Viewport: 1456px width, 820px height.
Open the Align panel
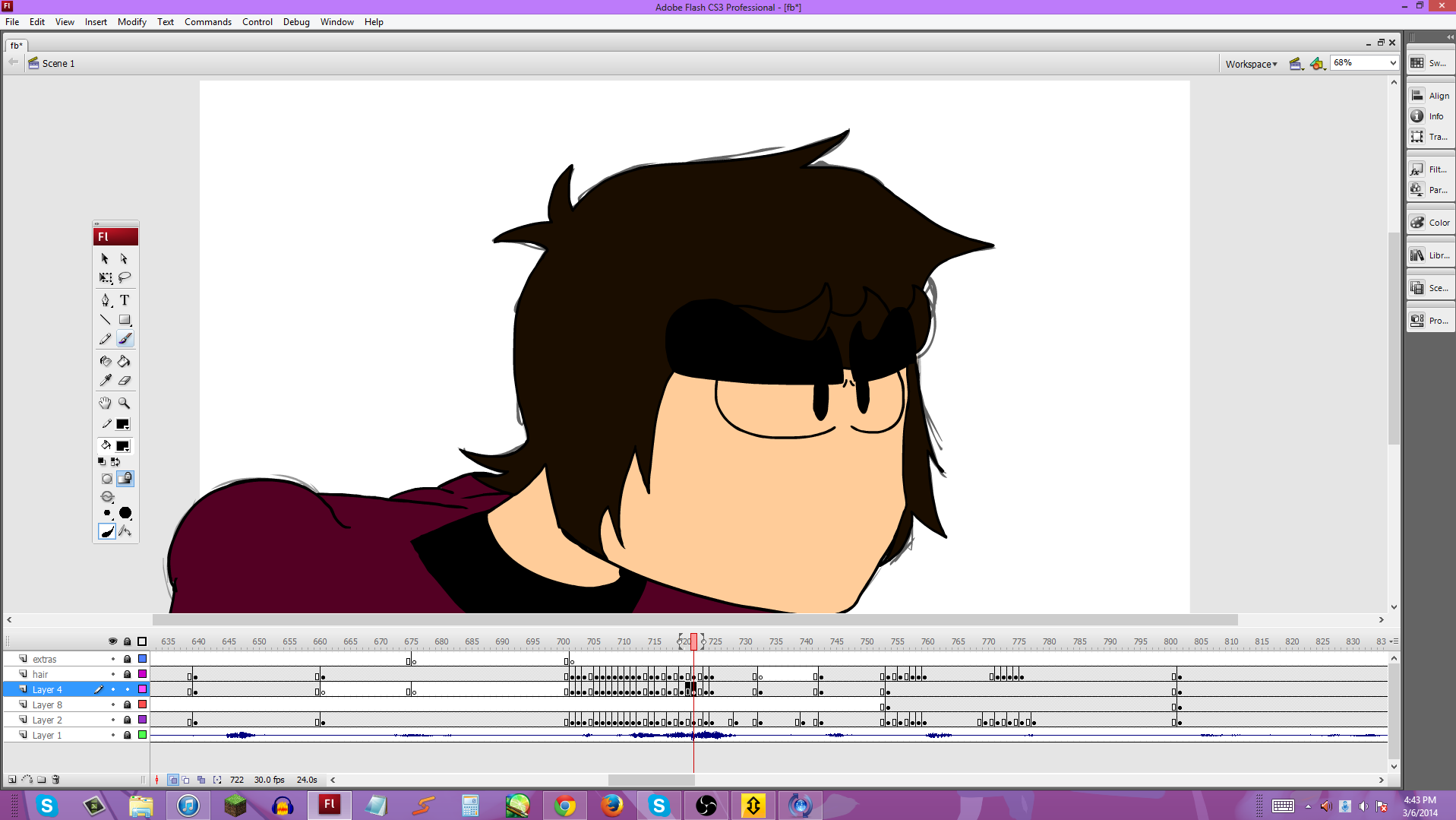point(1430,96)
